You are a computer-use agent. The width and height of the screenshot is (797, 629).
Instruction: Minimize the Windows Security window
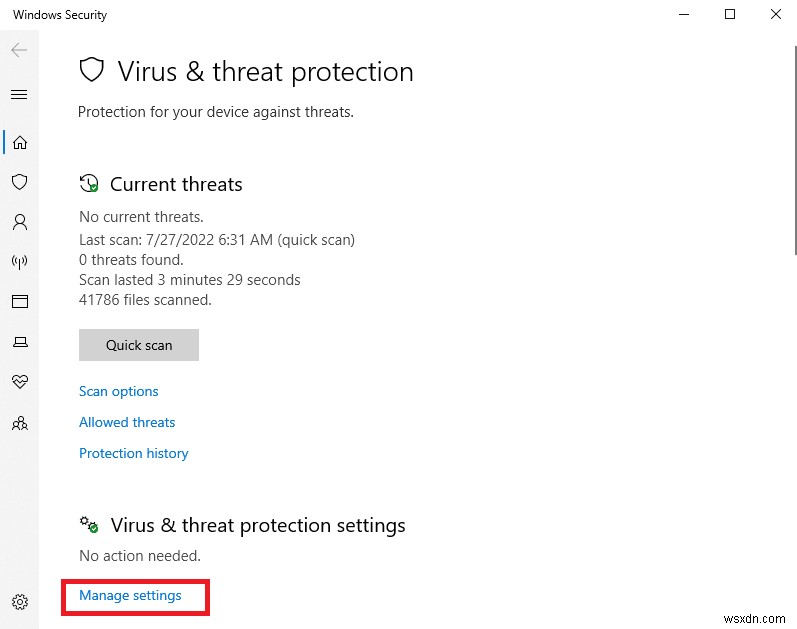(684, 15)
